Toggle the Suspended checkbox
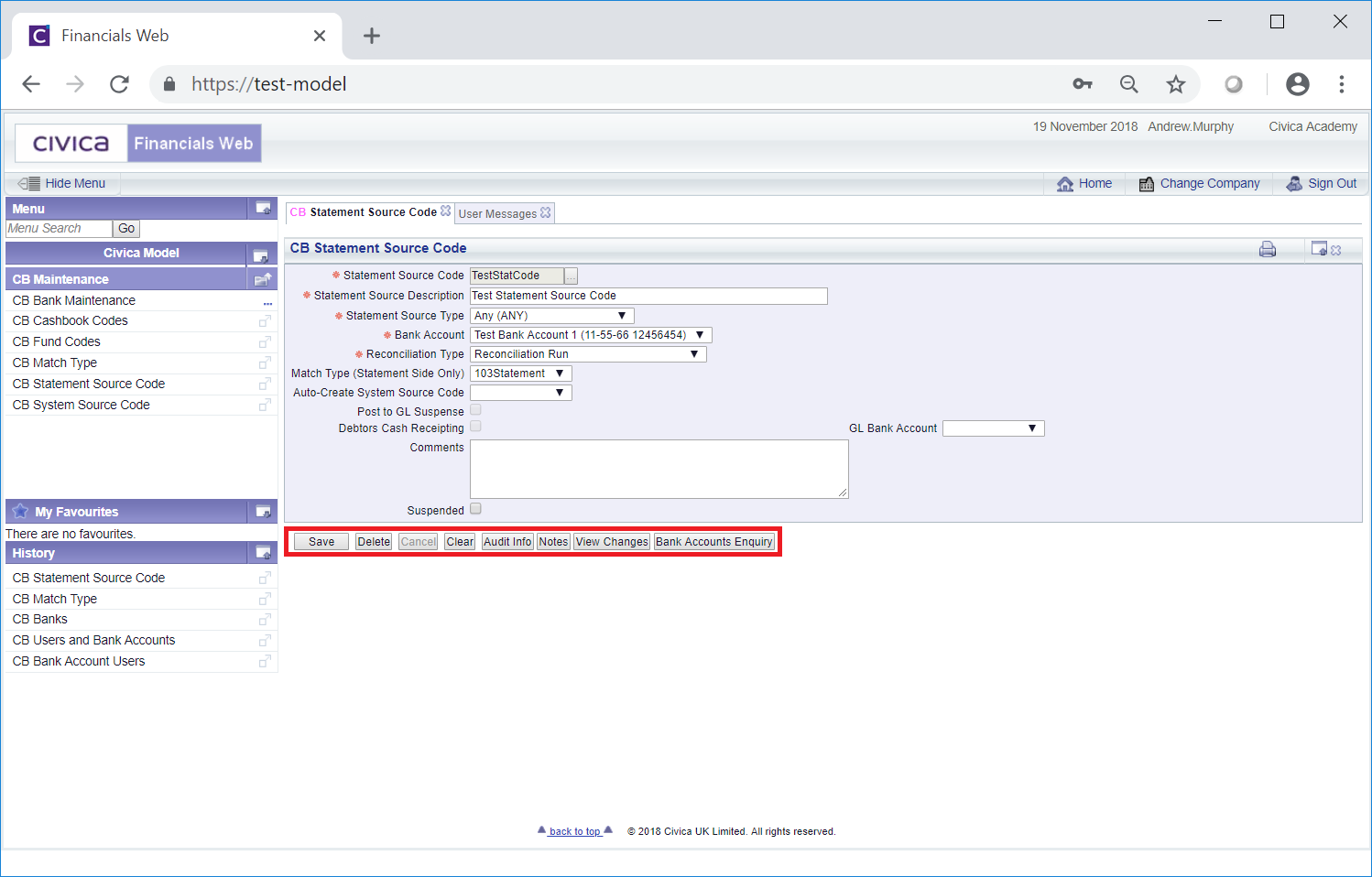Viewport: 1372px width, 877px height. [x=475, y=509]
